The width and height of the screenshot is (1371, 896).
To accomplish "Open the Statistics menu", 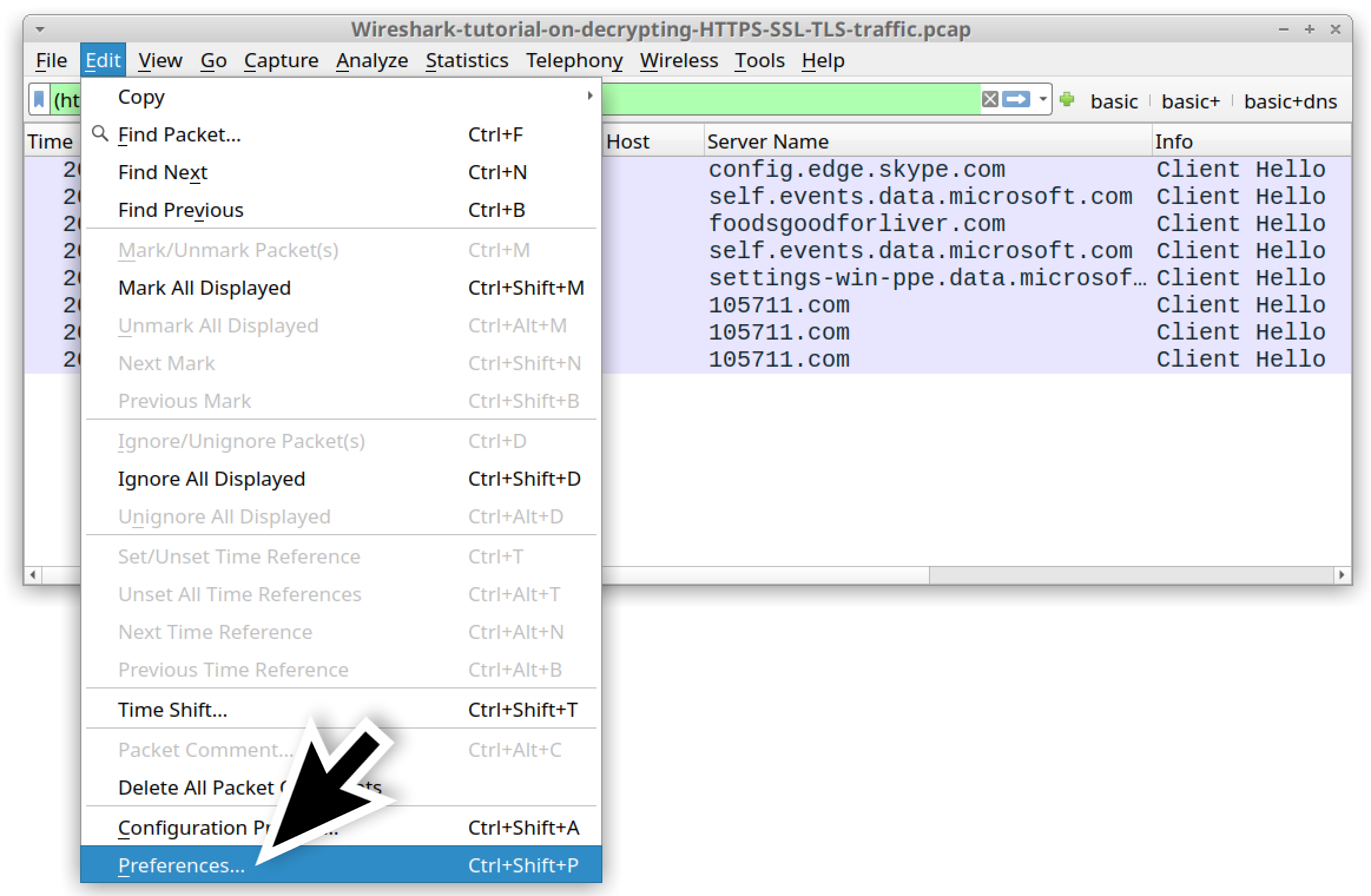I will [x=467, y=60].
